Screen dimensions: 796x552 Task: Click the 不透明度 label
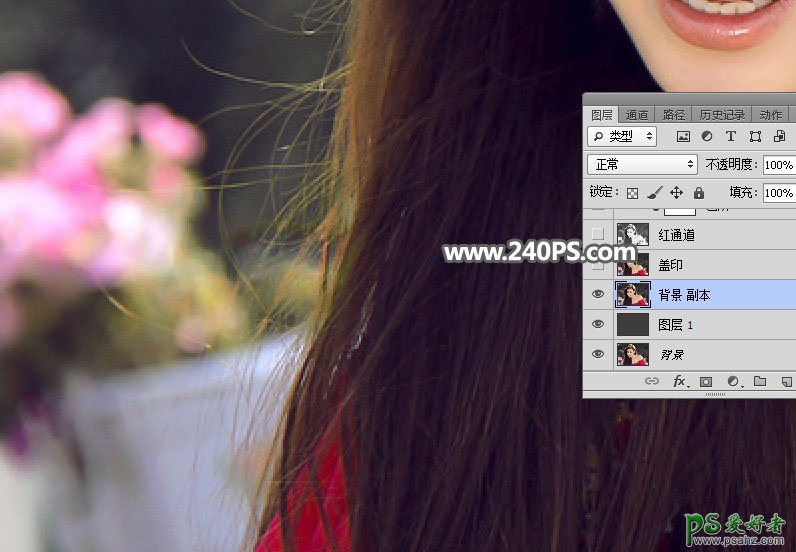pos(731,165)
